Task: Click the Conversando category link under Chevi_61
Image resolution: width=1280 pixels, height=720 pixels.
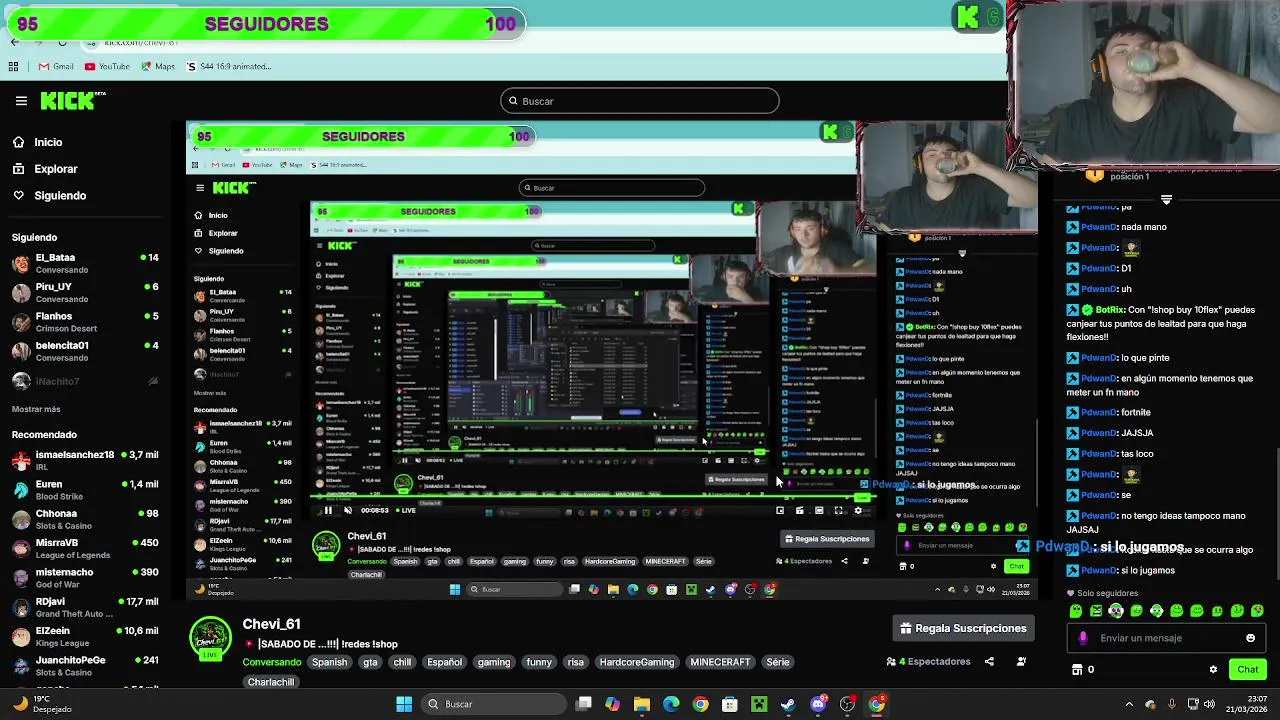Action: coord(271,662)
